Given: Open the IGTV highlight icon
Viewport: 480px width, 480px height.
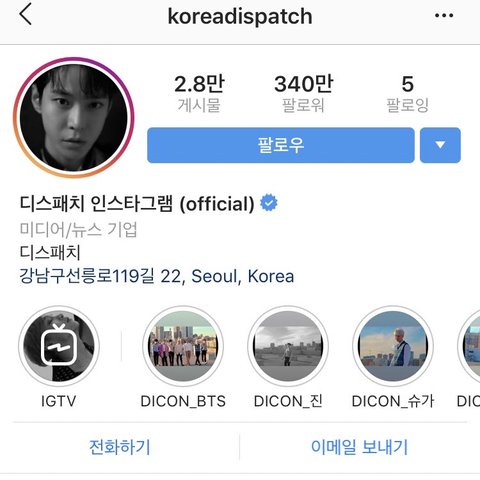Looking at the screenshot, I should pyautogui.click(x=59, y=346).
